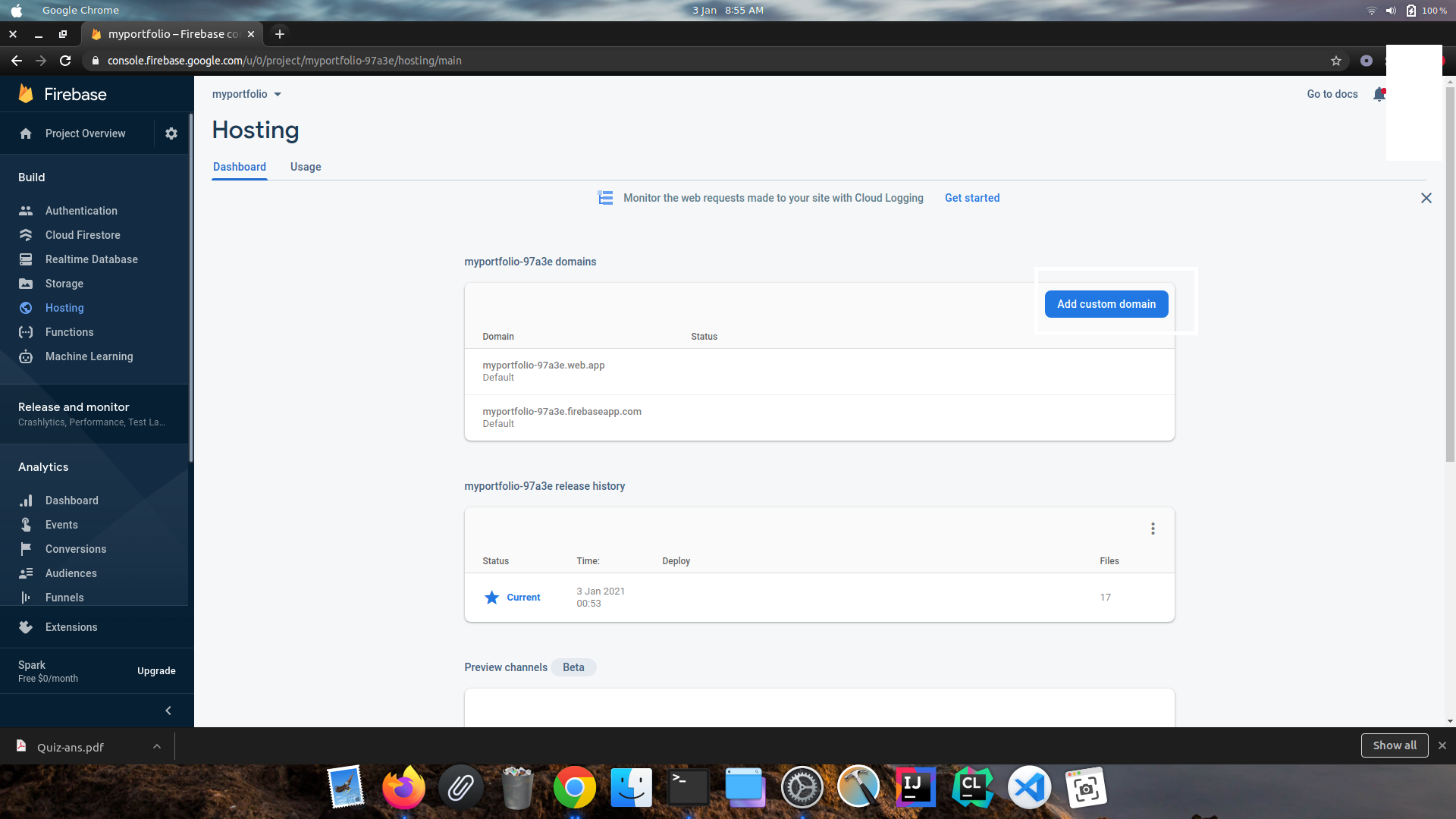Screen dimensions: 1456x819
Task: Click the Events touch icon
Action: (x=26, y=525)
